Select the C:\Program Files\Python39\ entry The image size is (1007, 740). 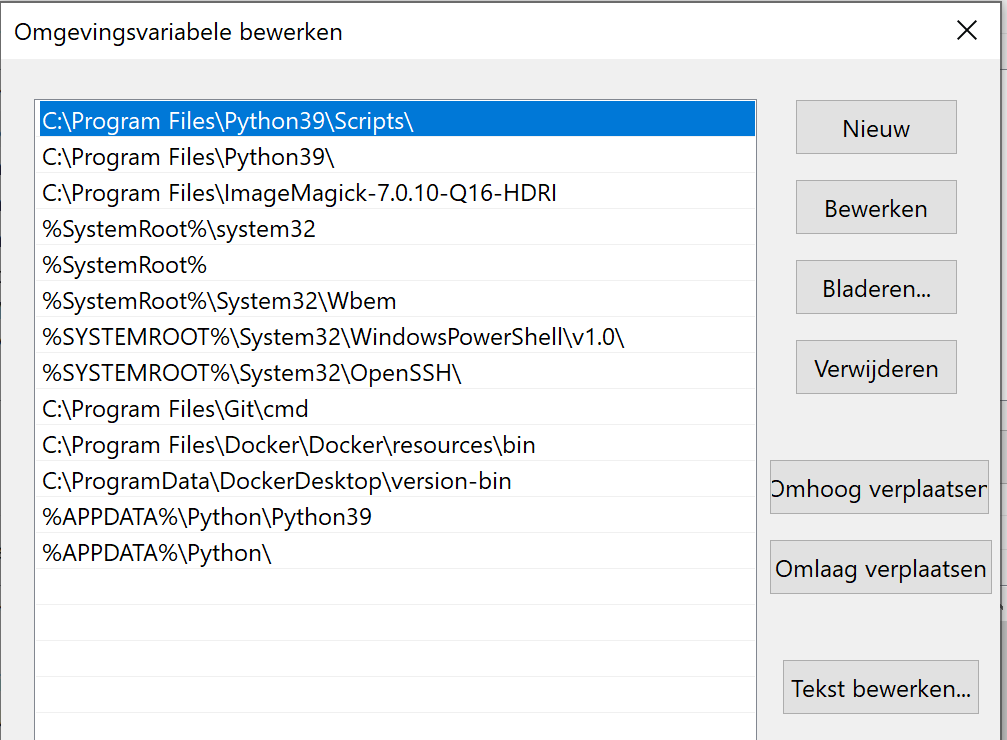(x=188, y=157)
